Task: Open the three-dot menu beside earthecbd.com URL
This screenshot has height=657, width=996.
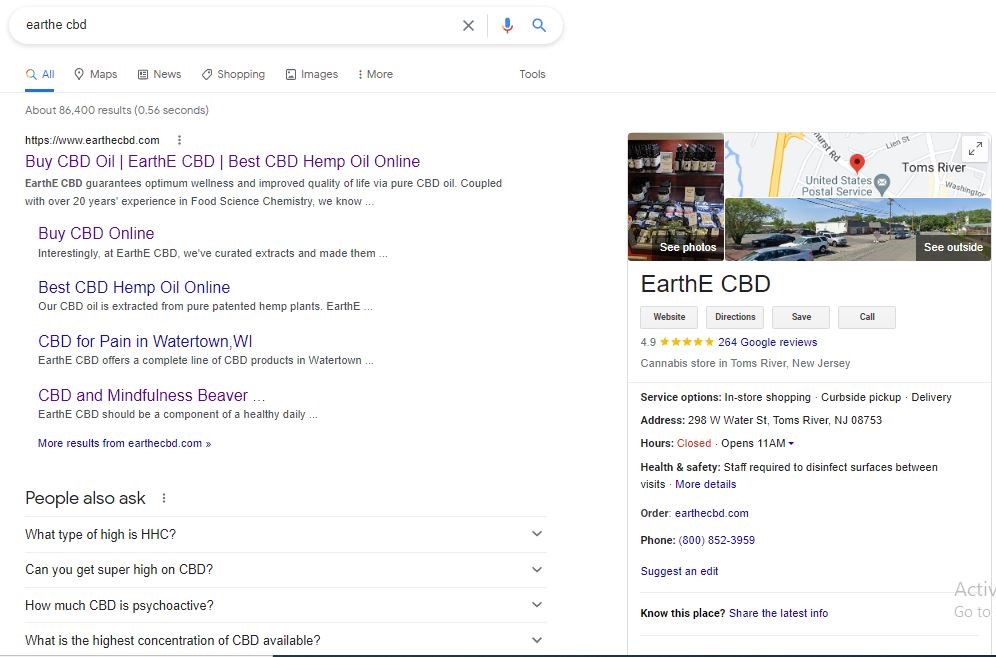Action: [179, 140]
